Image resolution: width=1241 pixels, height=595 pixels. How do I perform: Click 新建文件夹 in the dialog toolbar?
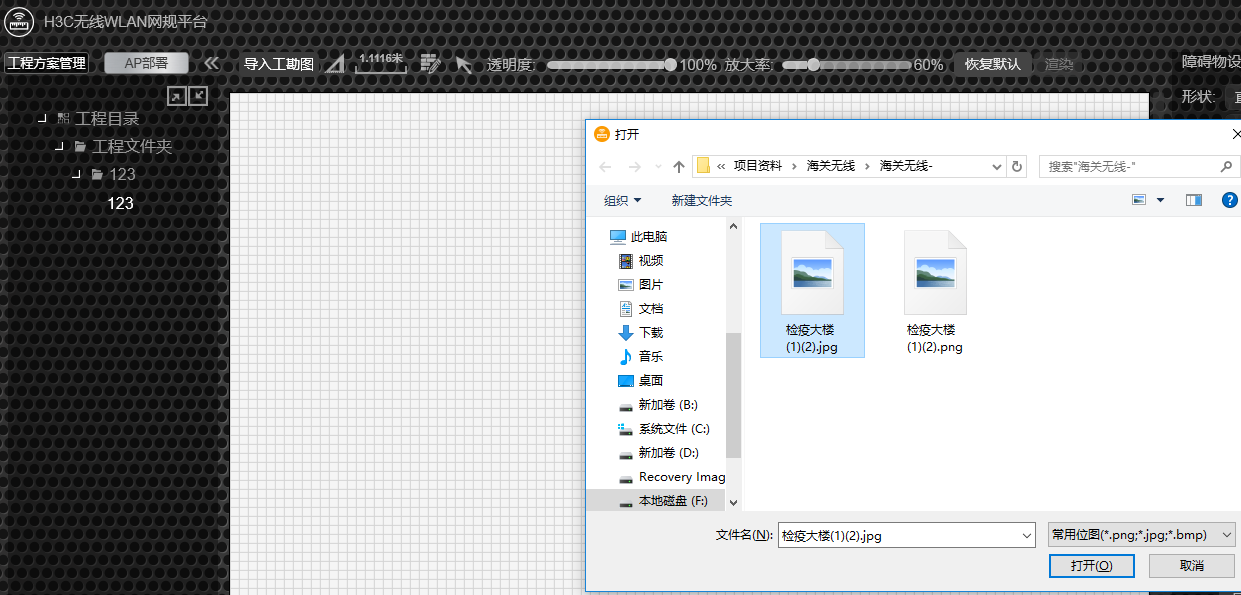pos(702,200)
